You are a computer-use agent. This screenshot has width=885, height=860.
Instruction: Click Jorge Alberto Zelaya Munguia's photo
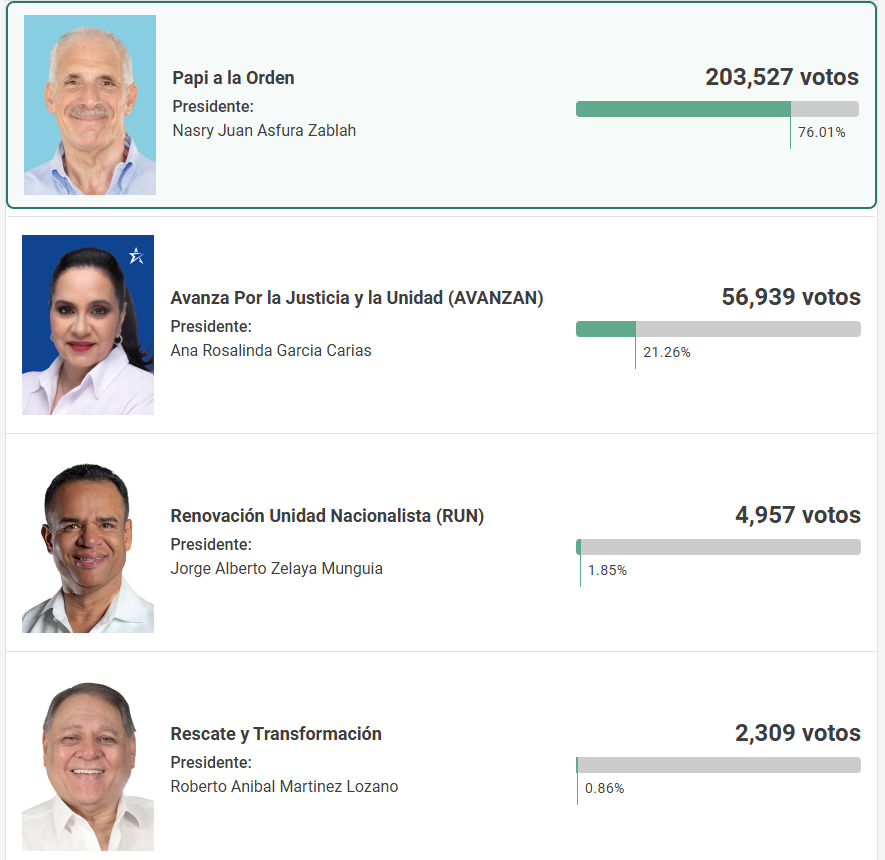(x=87, y=542)
